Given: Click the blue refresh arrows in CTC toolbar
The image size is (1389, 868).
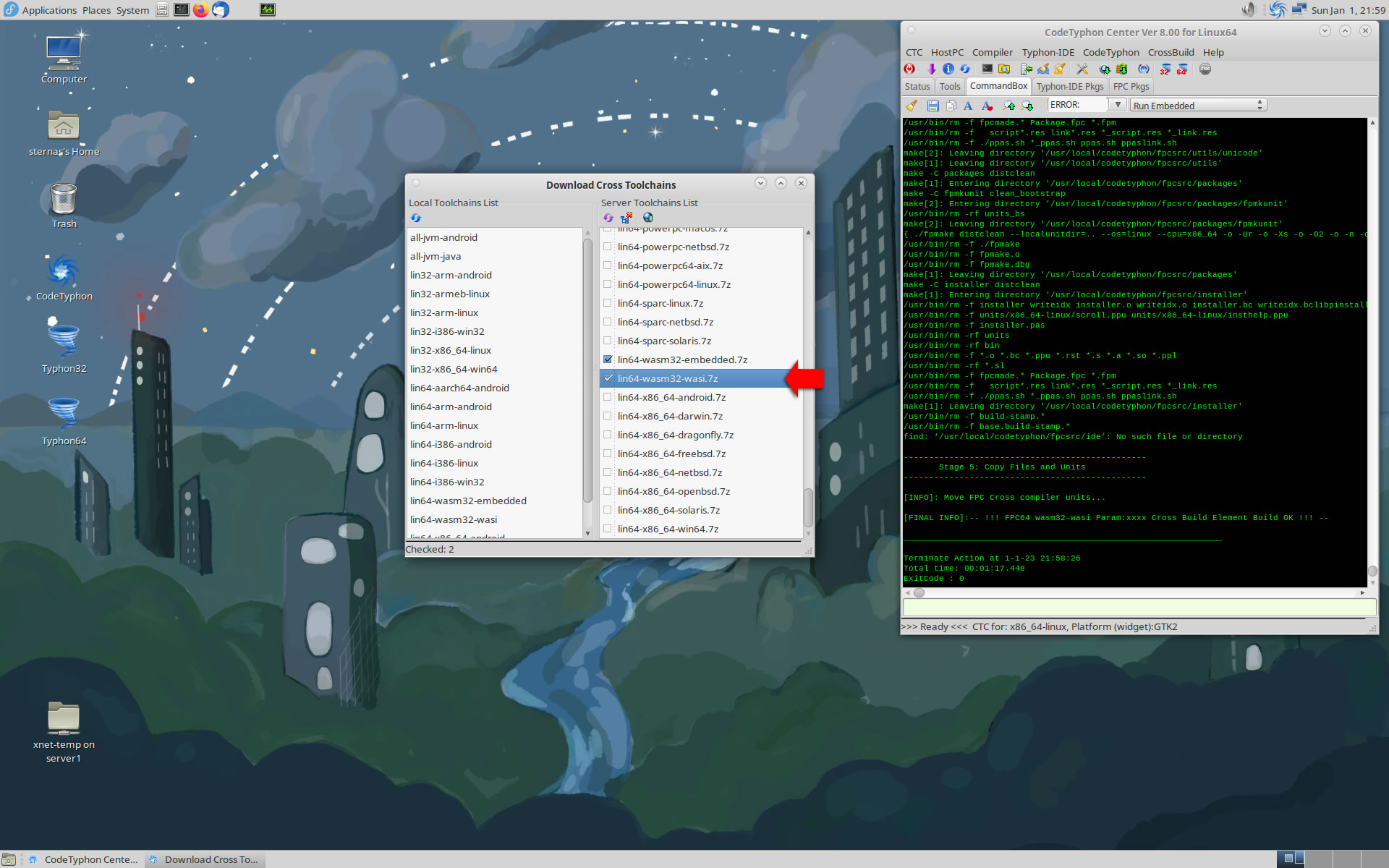Looking at the screenshot, I should click(965, 69).
